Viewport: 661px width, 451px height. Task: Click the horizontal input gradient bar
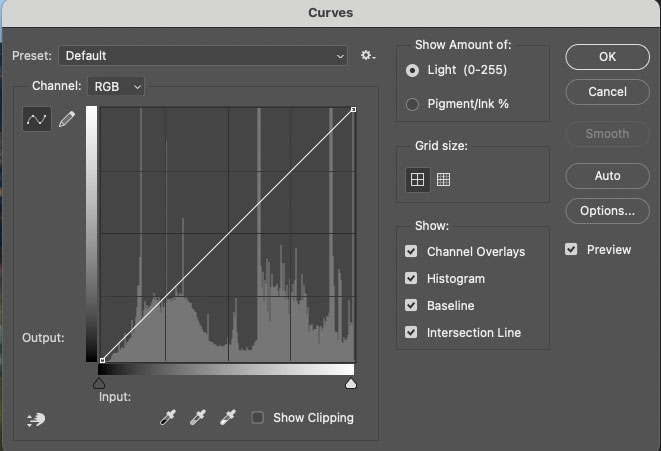click(x=226, y=370)
